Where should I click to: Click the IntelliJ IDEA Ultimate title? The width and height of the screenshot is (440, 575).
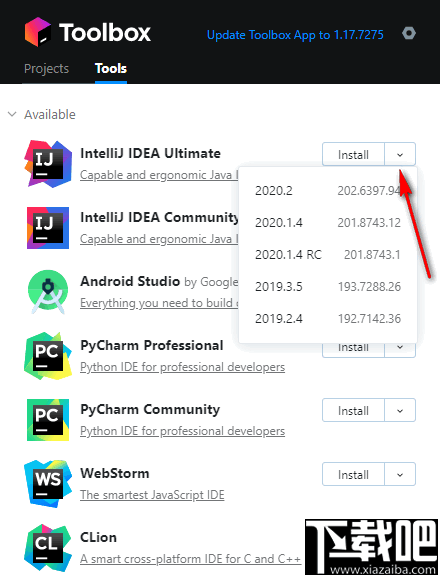[150, 153]
